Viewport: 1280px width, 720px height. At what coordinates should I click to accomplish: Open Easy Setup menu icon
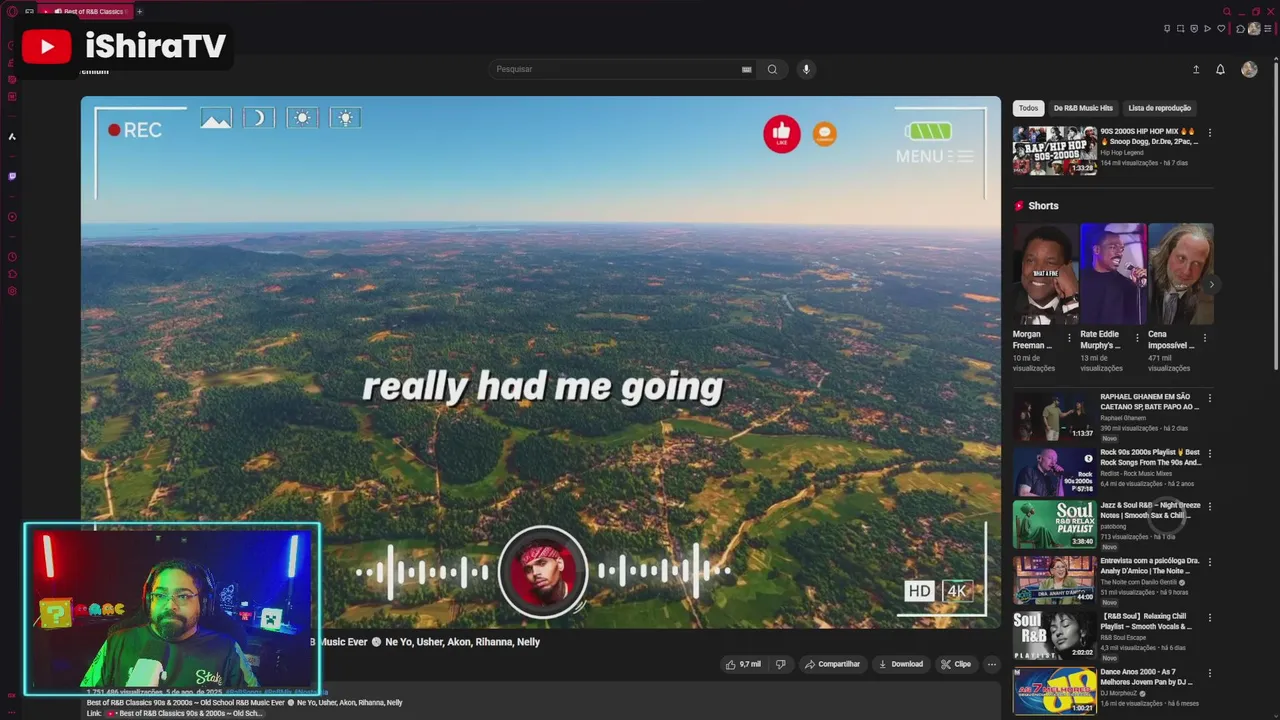(x=1267, y=29)
